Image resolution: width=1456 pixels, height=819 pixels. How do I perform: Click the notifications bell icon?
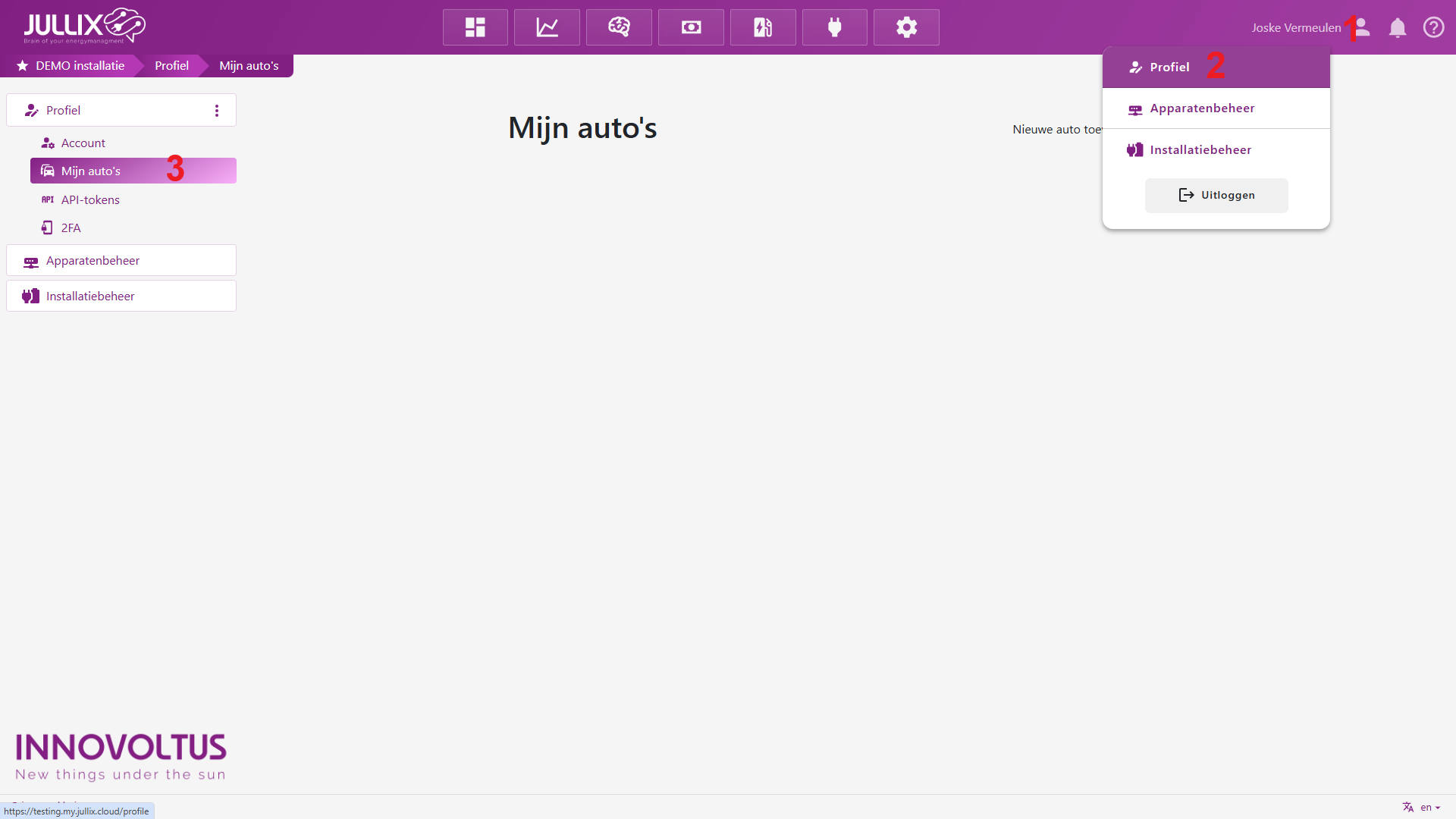click(1397, 28)
